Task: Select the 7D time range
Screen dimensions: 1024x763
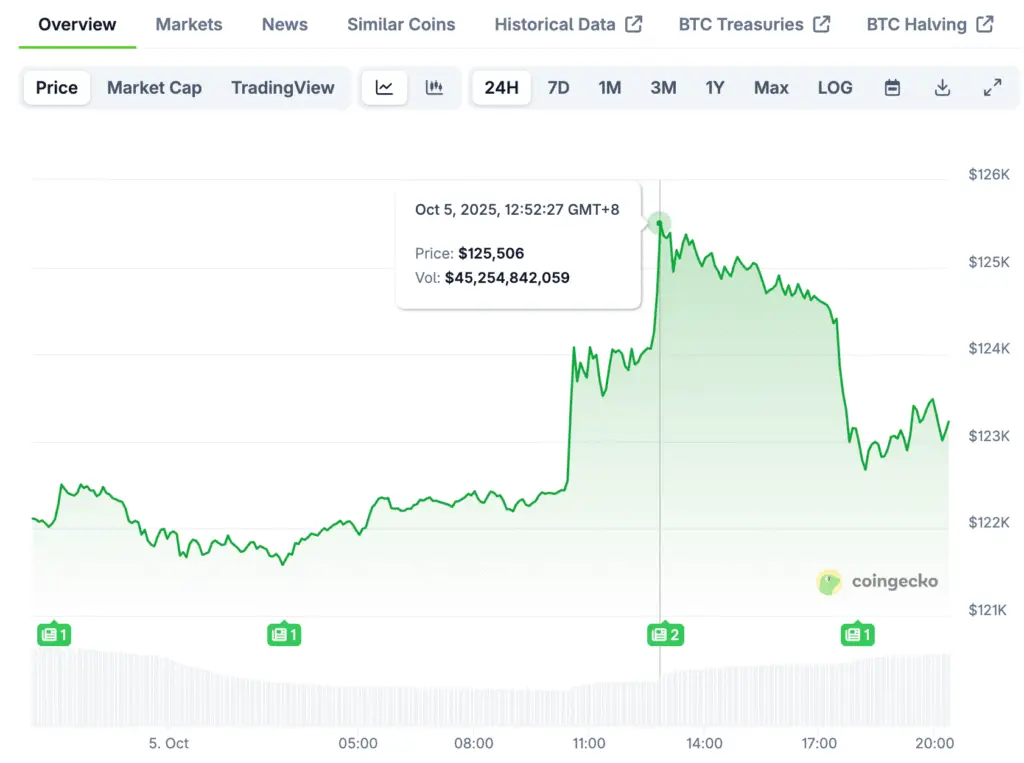Action: tap(558, 88)
